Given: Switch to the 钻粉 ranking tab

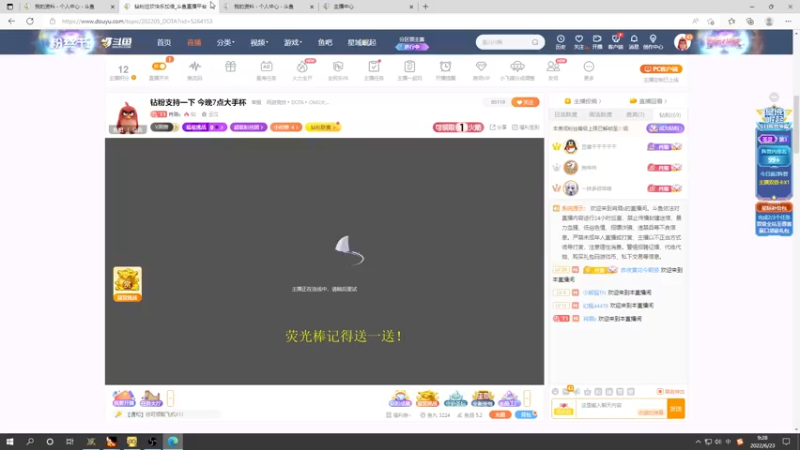Looking at the screenshot, I should tap(670, 115).
